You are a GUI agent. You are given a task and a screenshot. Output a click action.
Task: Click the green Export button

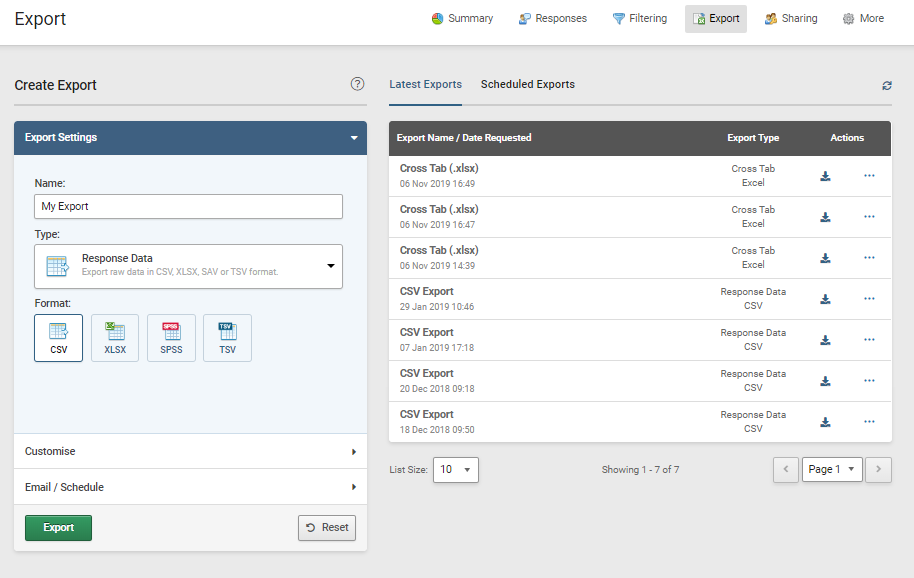coord(58,527)
